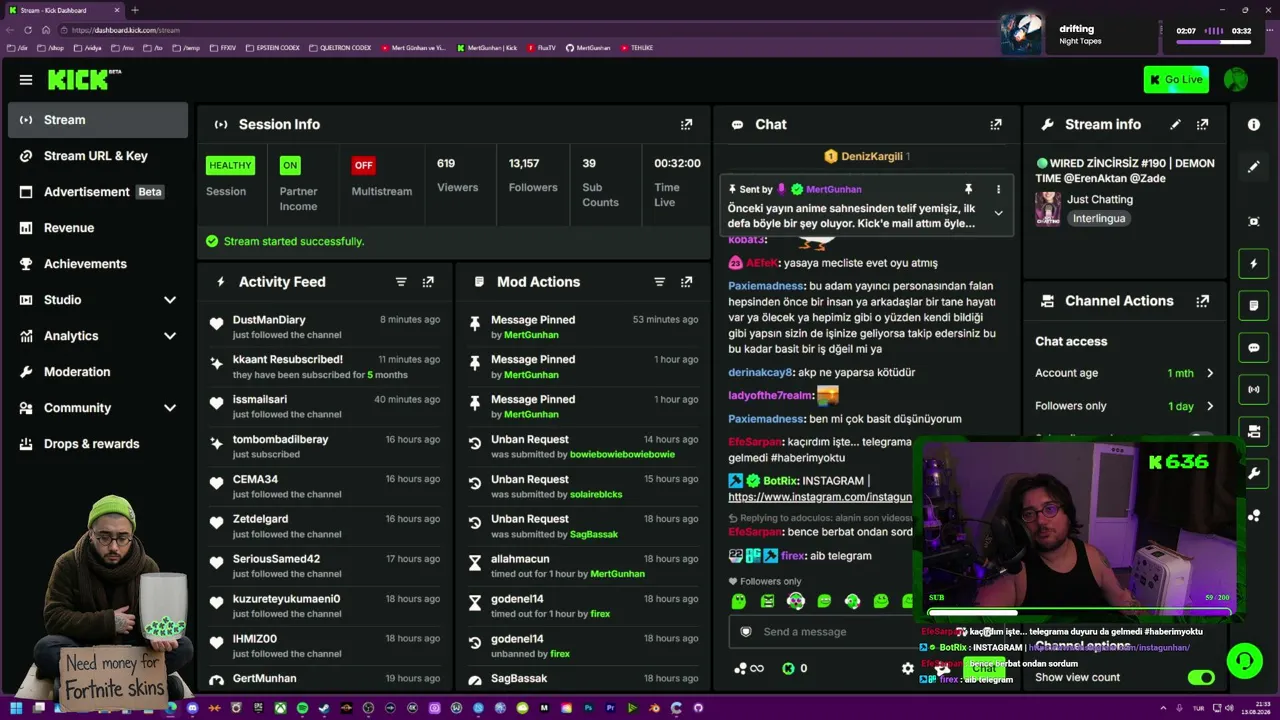Click the broadcast signal icon in the right sidebar
Viewport: 1280px width, 720px height.
[1254, 389]
